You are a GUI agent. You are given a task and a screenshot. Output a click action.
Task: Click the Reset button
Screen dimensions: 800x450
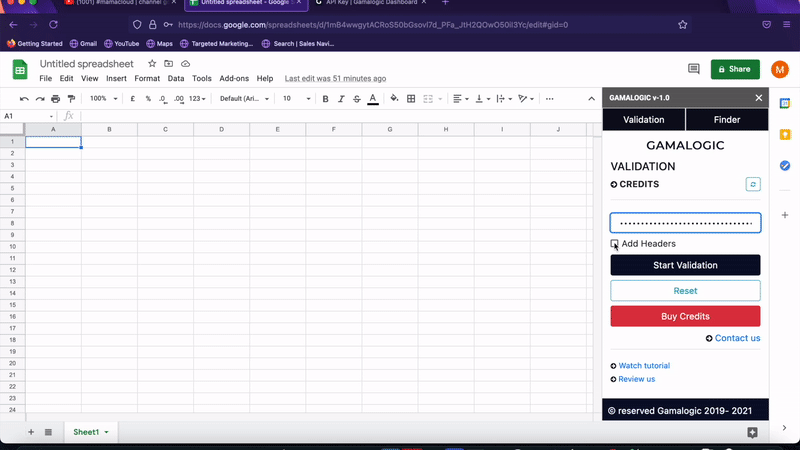click(685, 291)
